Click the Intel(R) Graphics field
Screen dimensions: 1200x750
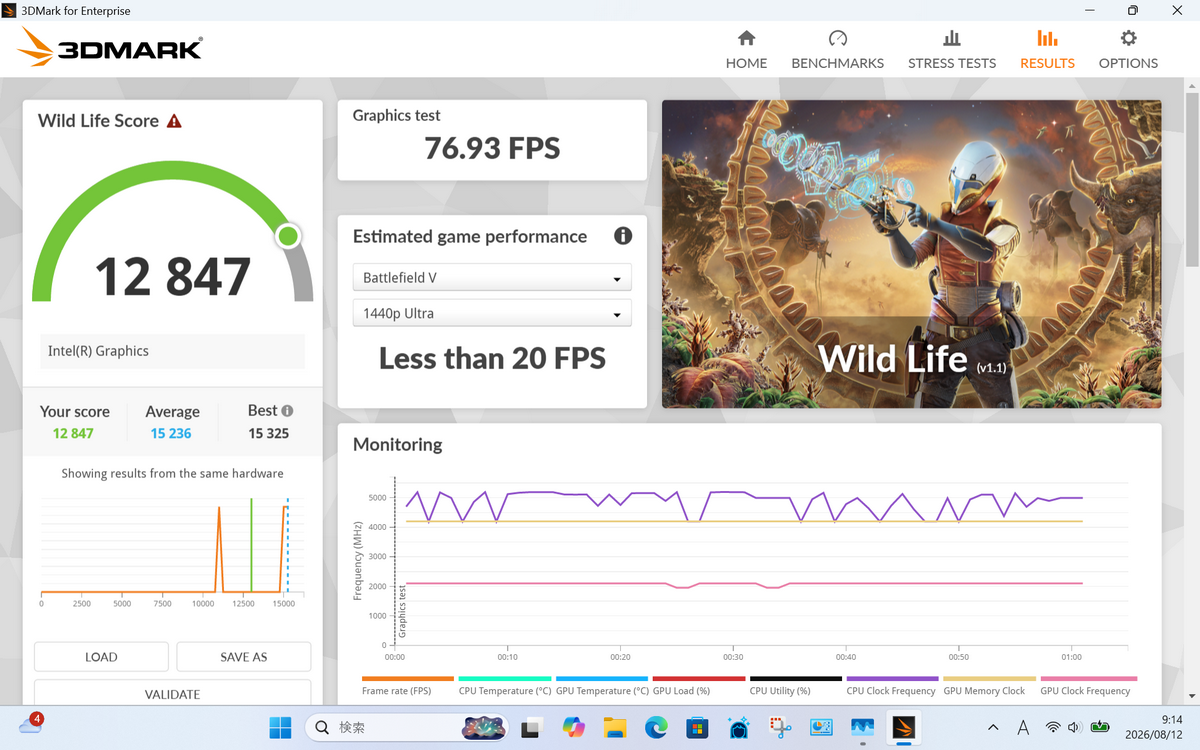point(172,351)
